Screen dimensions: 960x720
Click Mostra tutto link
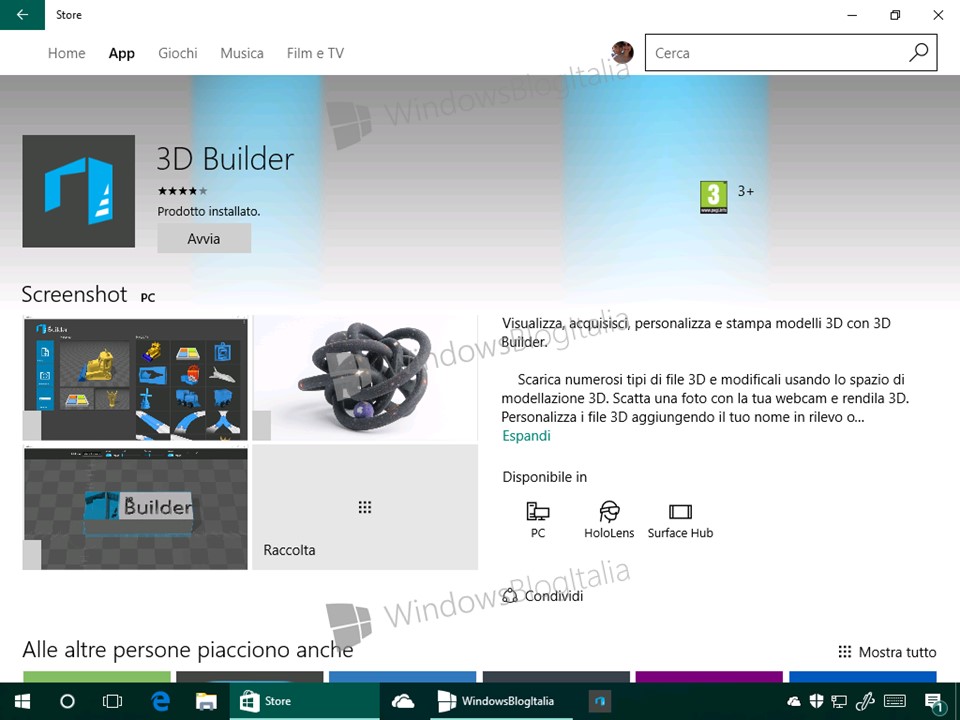click(x=887, y=652)
